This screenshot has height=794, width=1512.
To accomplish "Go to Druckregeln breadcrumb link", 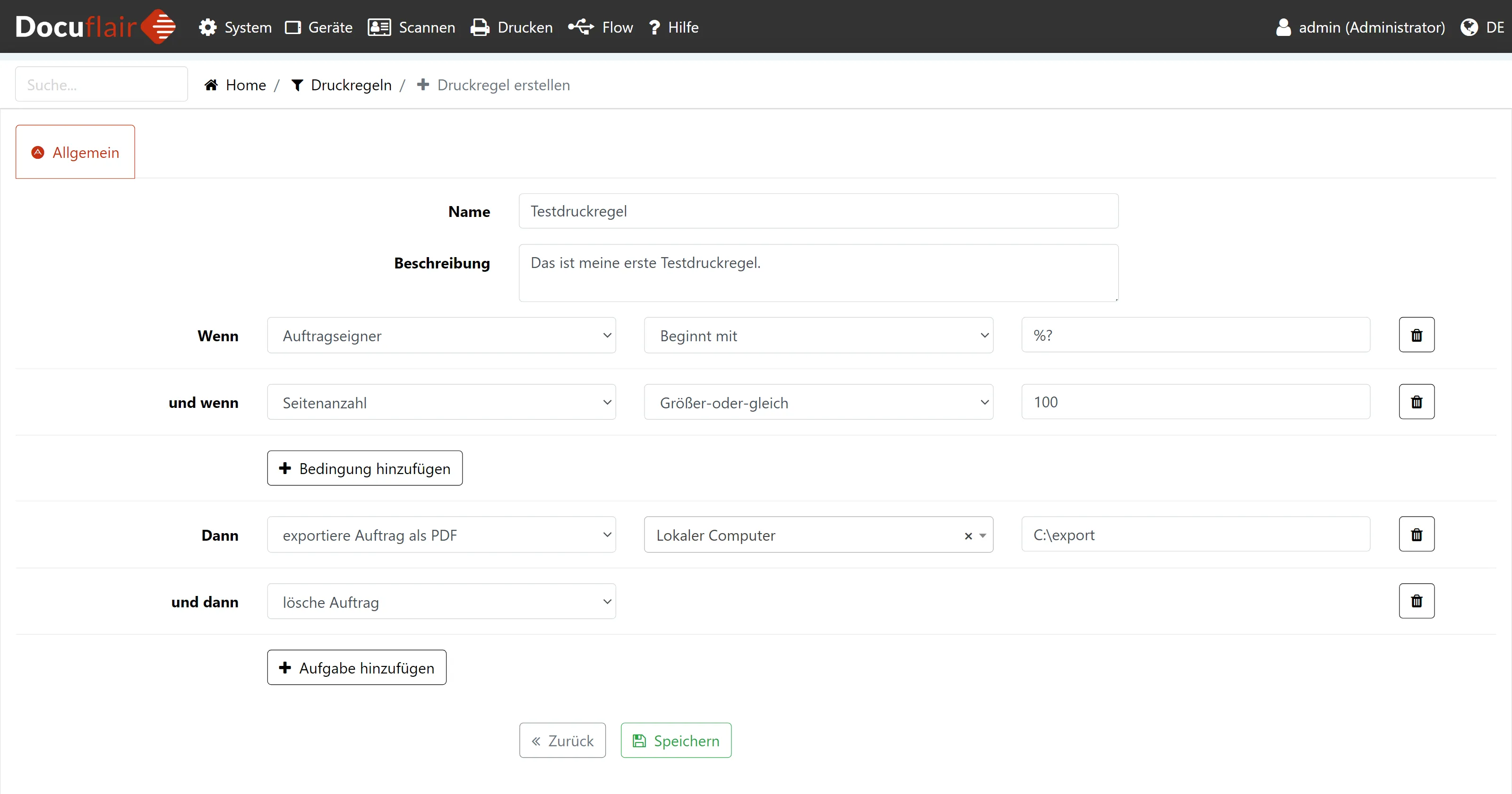I will pos(351,85).
